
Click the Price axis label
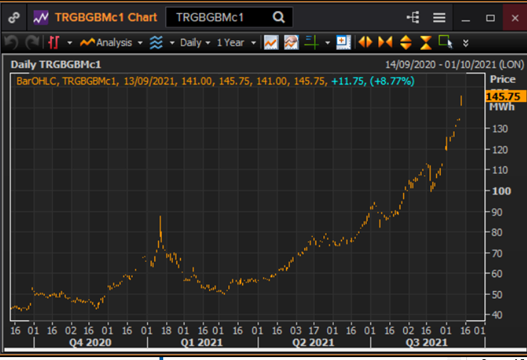point(502,79)
